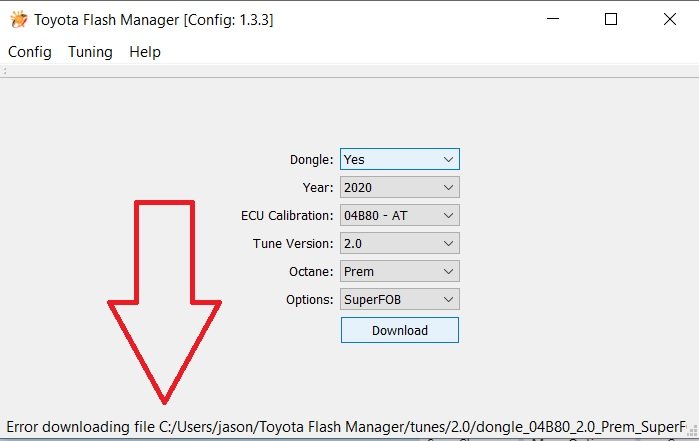Click the Octane: label

click(311, 272)
